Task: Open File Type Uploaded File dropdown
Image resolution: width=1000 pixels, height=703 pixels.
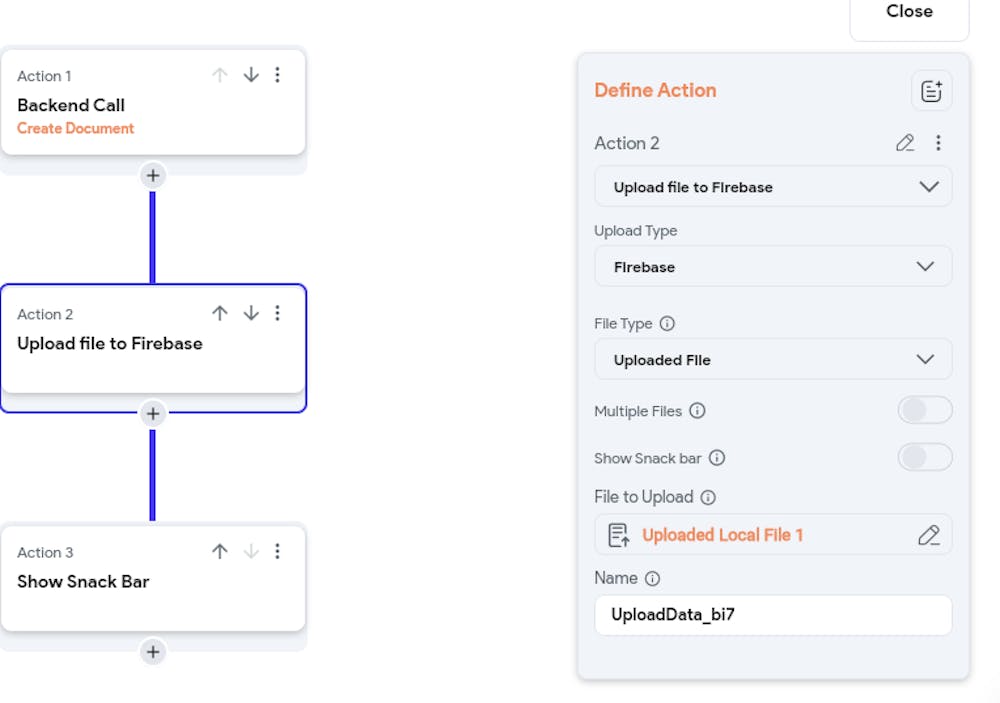Action: tap(773, 360)
